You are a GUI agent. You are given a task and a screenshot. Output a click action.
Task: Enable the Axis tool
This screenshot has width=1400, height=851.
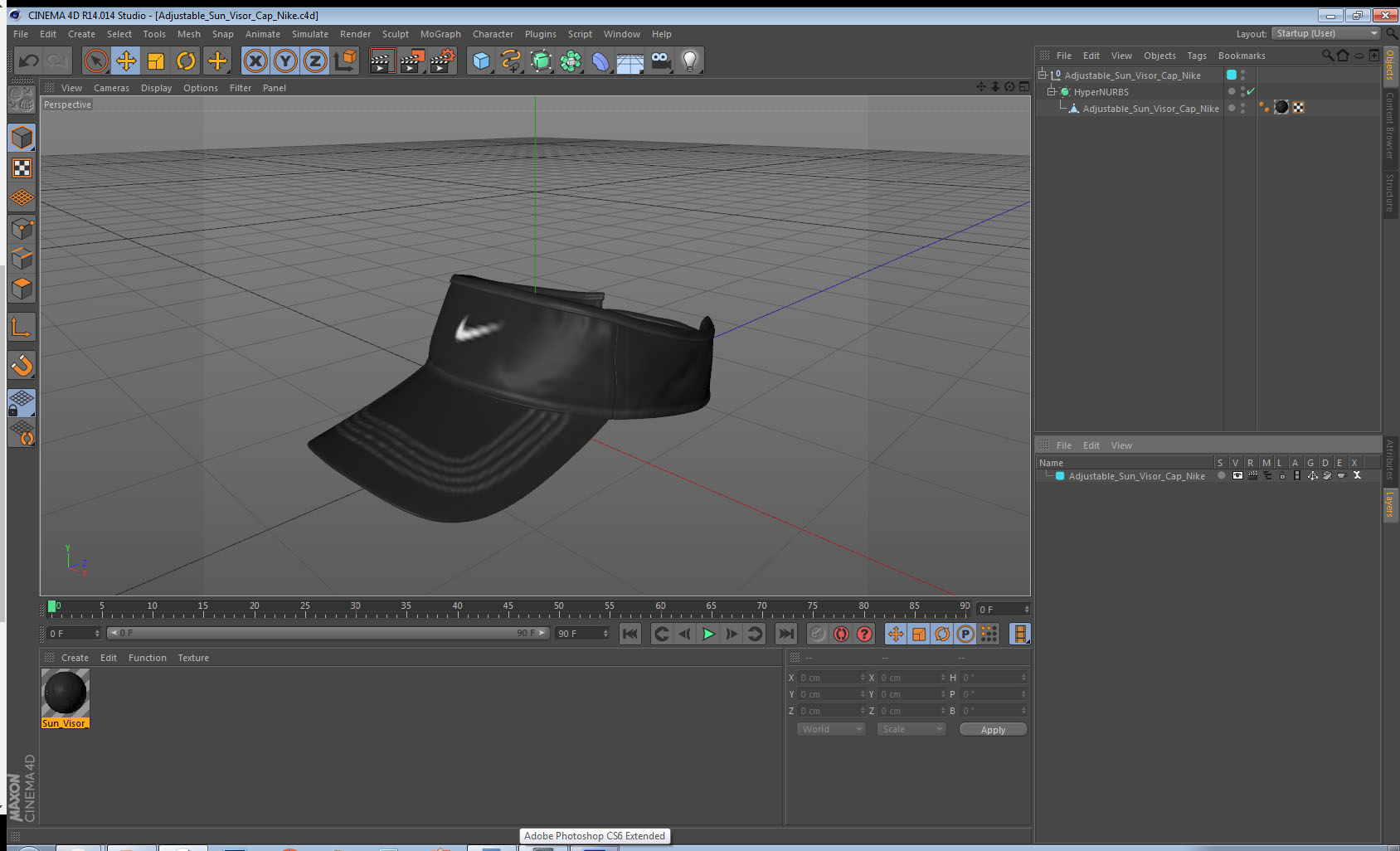pos(22,328)
